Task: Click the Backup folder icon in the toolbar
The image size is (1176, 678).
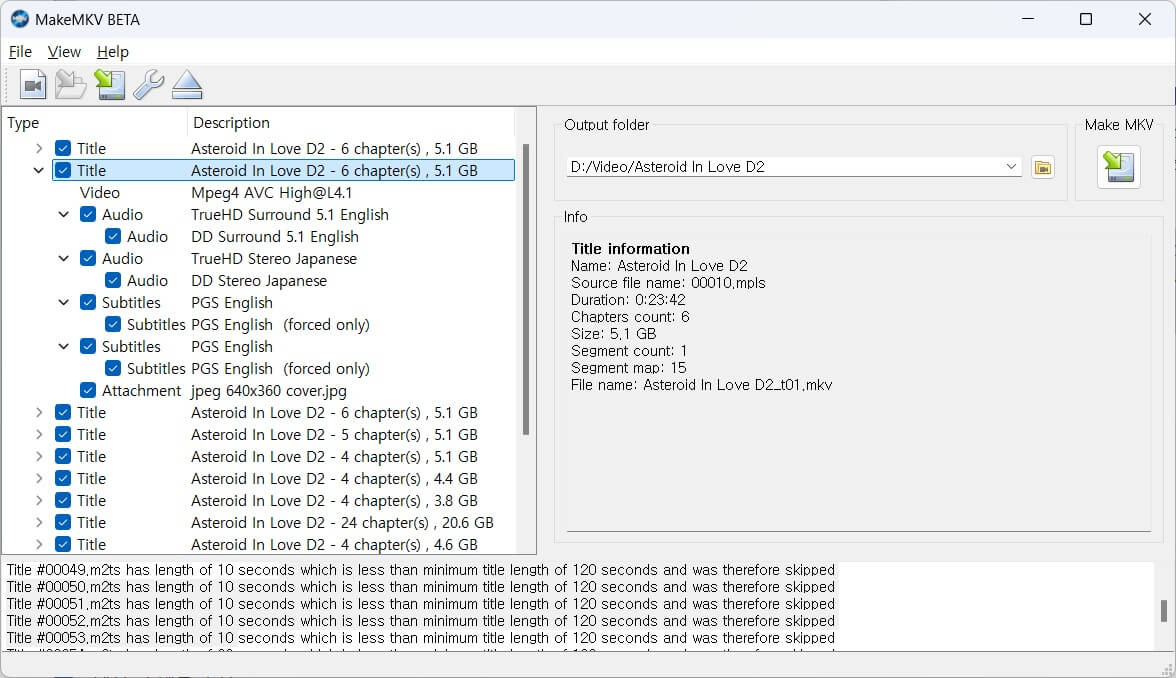Action: click(x=70, y=85)
